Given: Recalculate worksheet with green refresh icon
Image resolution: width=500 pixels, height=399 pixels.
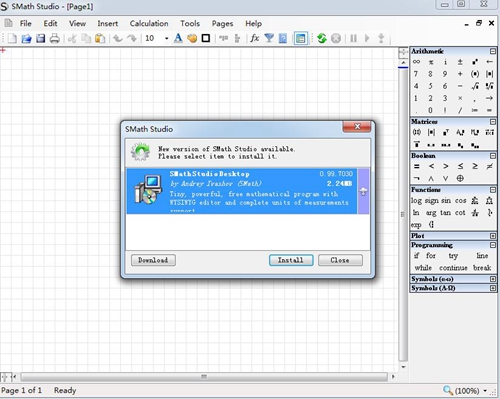Looking at the screenshot, I should (x=322, y=38).
